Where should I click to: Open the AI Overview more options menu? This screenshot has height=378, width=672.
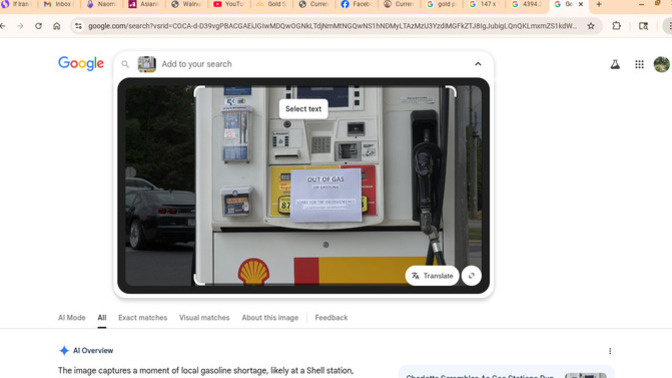[610, 351]
